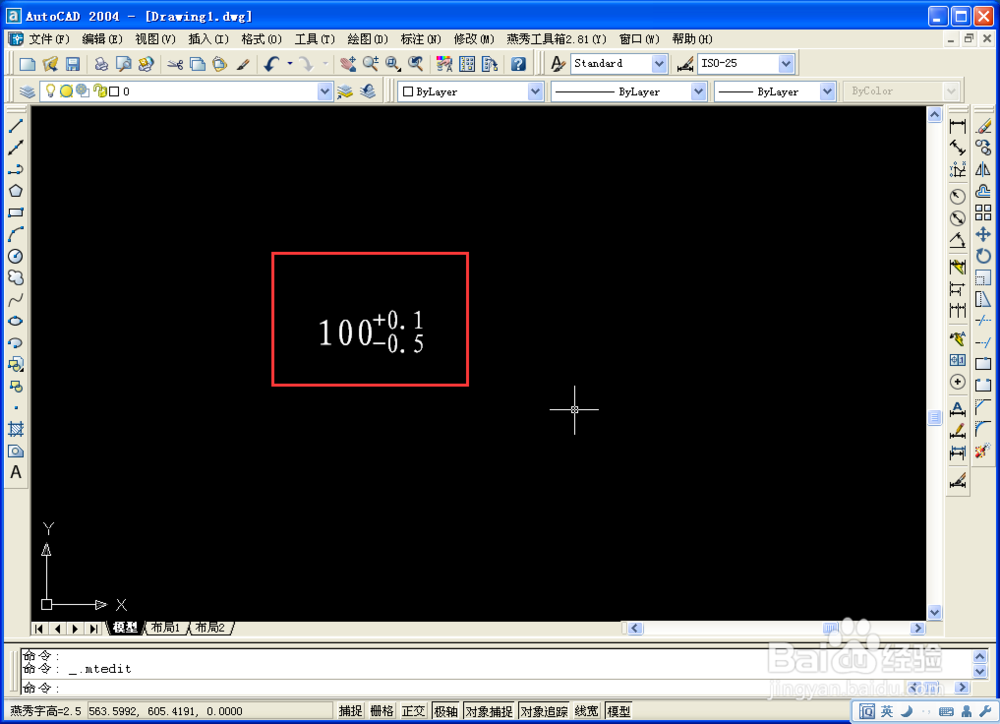Select the Multiline Text 'A' tool
Viewport: 1000px width, 724px height.
16,472
